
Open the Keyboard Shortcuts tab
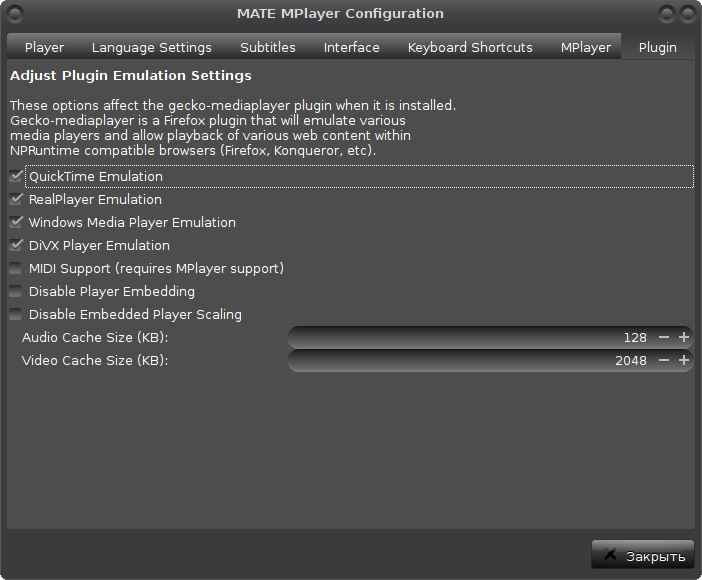coord(470,47)
